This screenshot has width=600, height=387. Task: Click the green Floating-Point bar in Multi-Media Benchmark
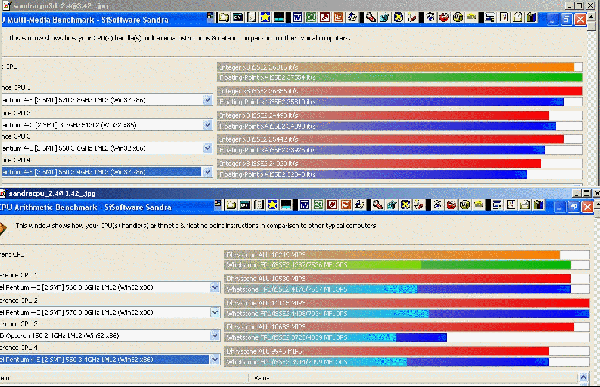(400, 78)
